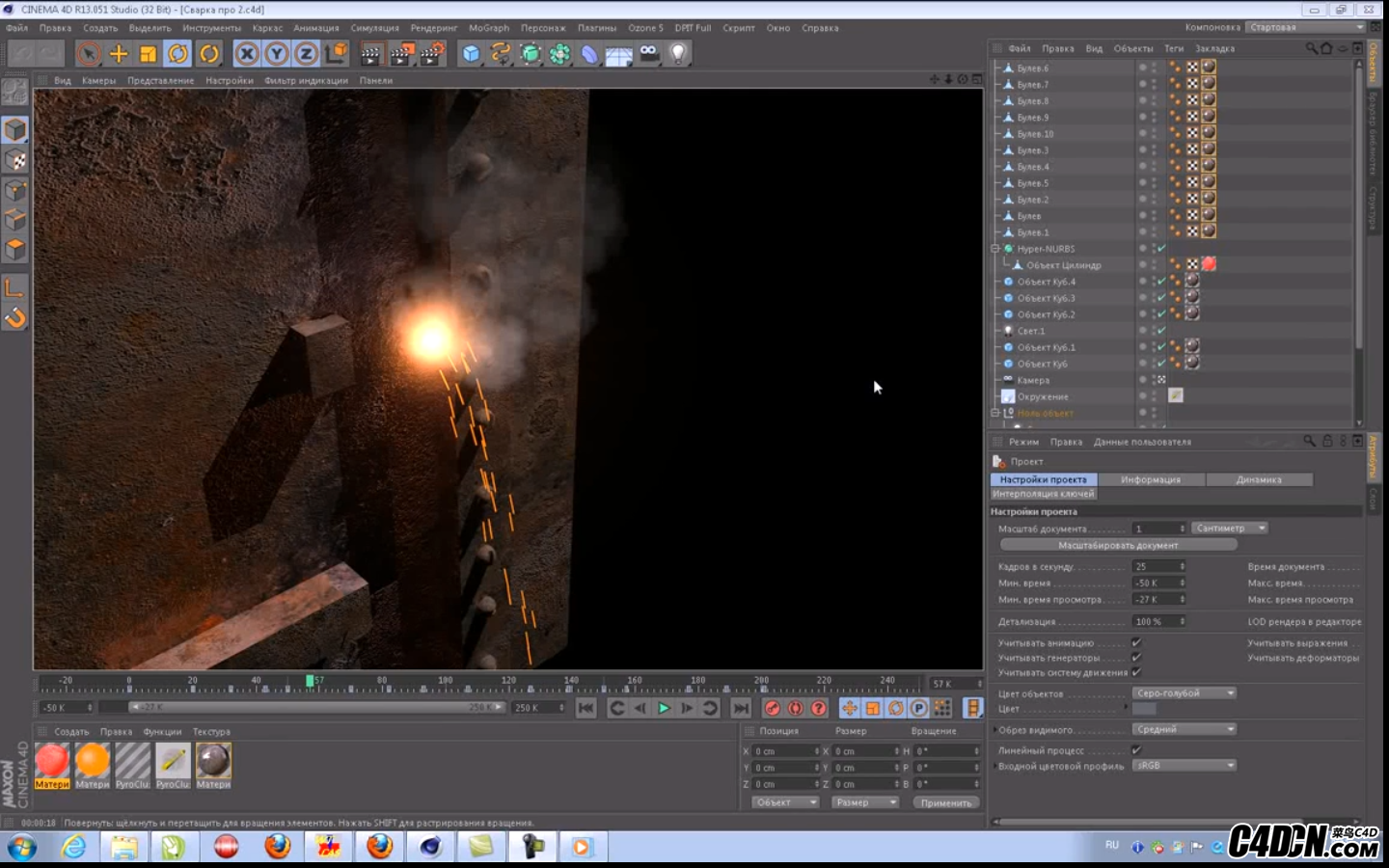1389x868 pixels.
Task: Enable the axis mode L-shaped icon
Action: pyautogui.click(x=15, y=287)
